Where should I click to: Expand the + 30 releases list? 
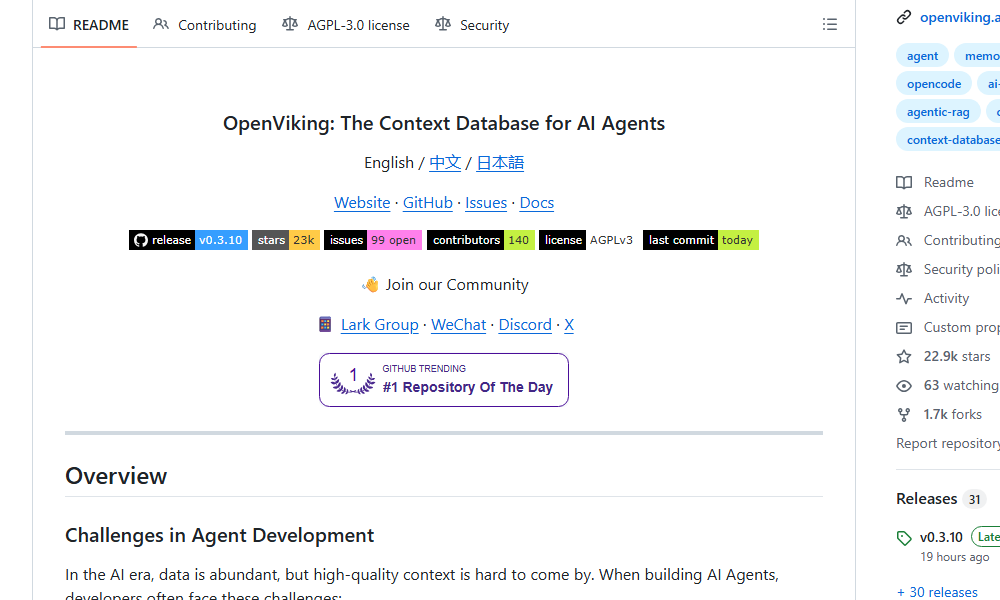pos(936,591)
